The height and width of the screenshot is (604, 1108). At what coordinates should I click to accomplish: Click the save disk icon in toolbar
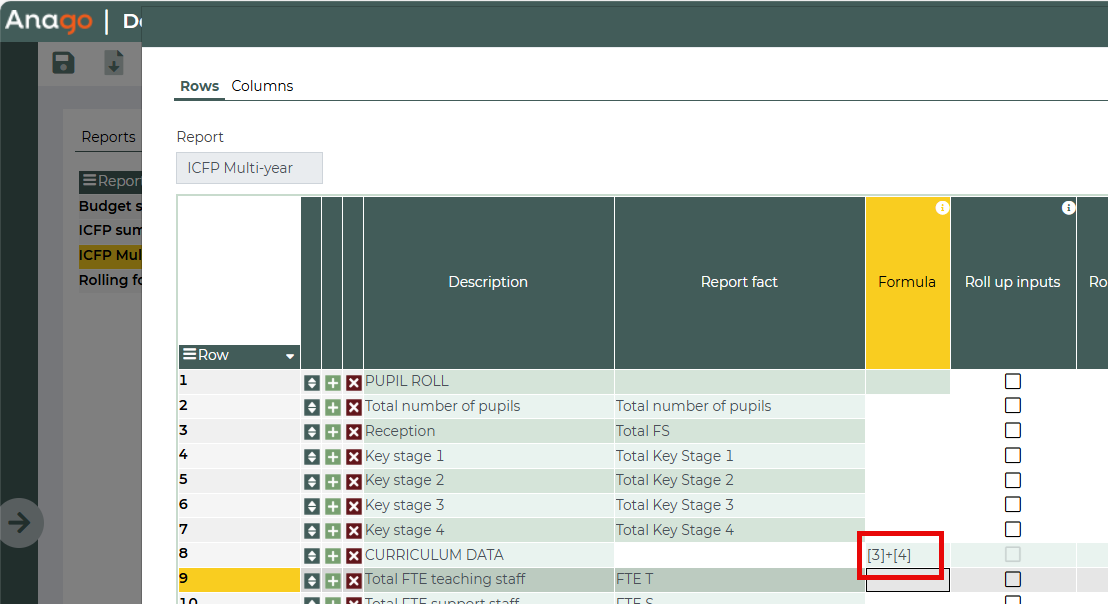(x=63, y=63)
